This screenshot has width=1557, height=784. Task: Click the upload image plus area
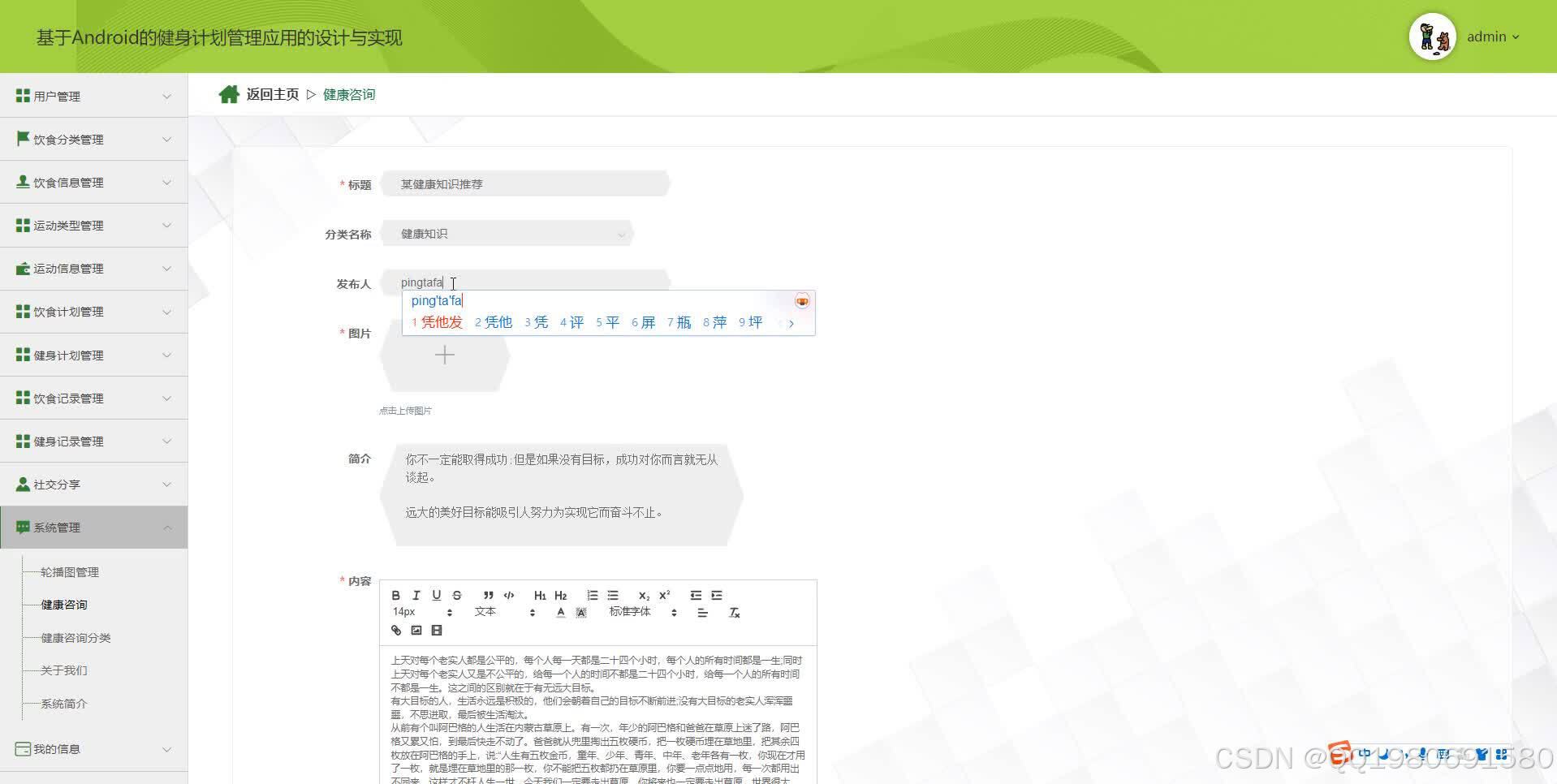[445, 355]
